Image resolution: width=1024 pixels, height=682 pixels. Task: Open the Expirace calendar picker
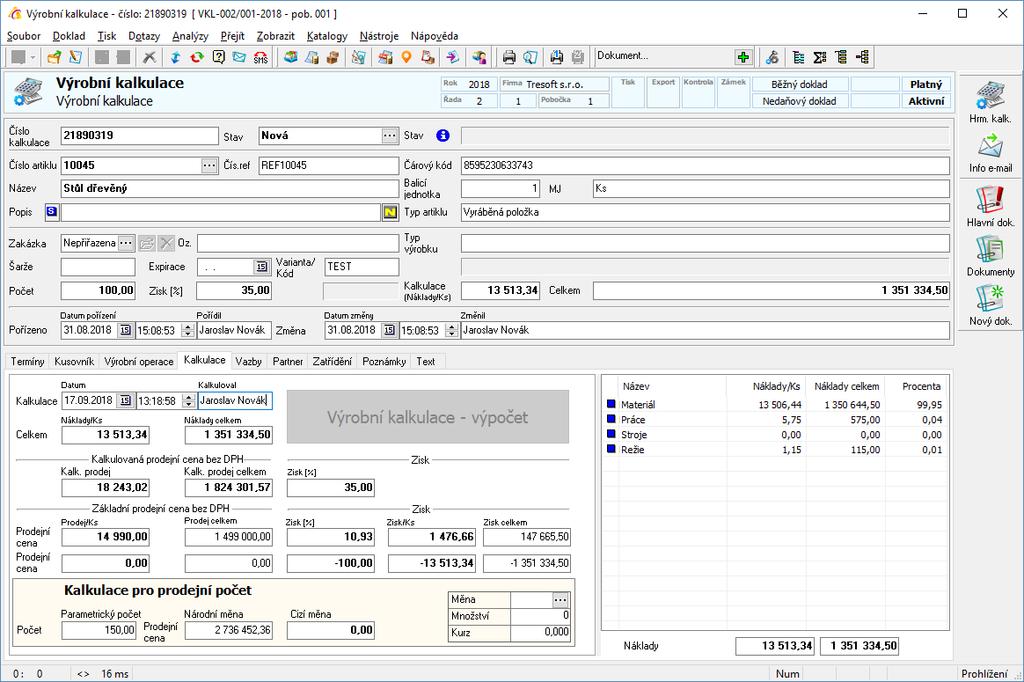click(x=262, y=267)
